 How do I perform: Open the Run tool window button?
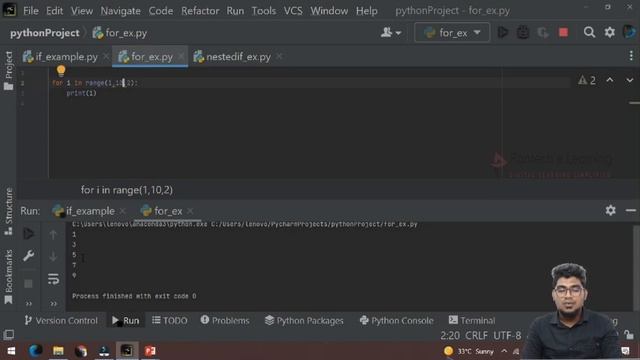[125, 321]
